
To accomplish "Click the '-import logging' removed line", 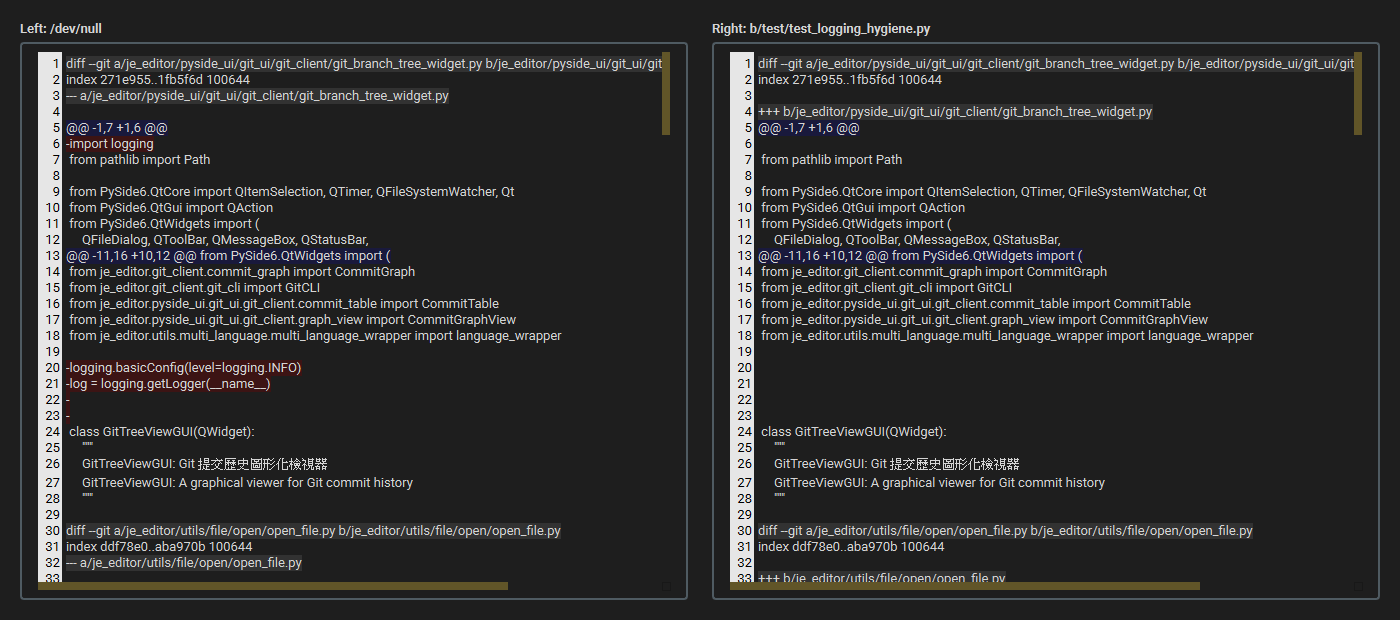I will (x=110, y=144).
